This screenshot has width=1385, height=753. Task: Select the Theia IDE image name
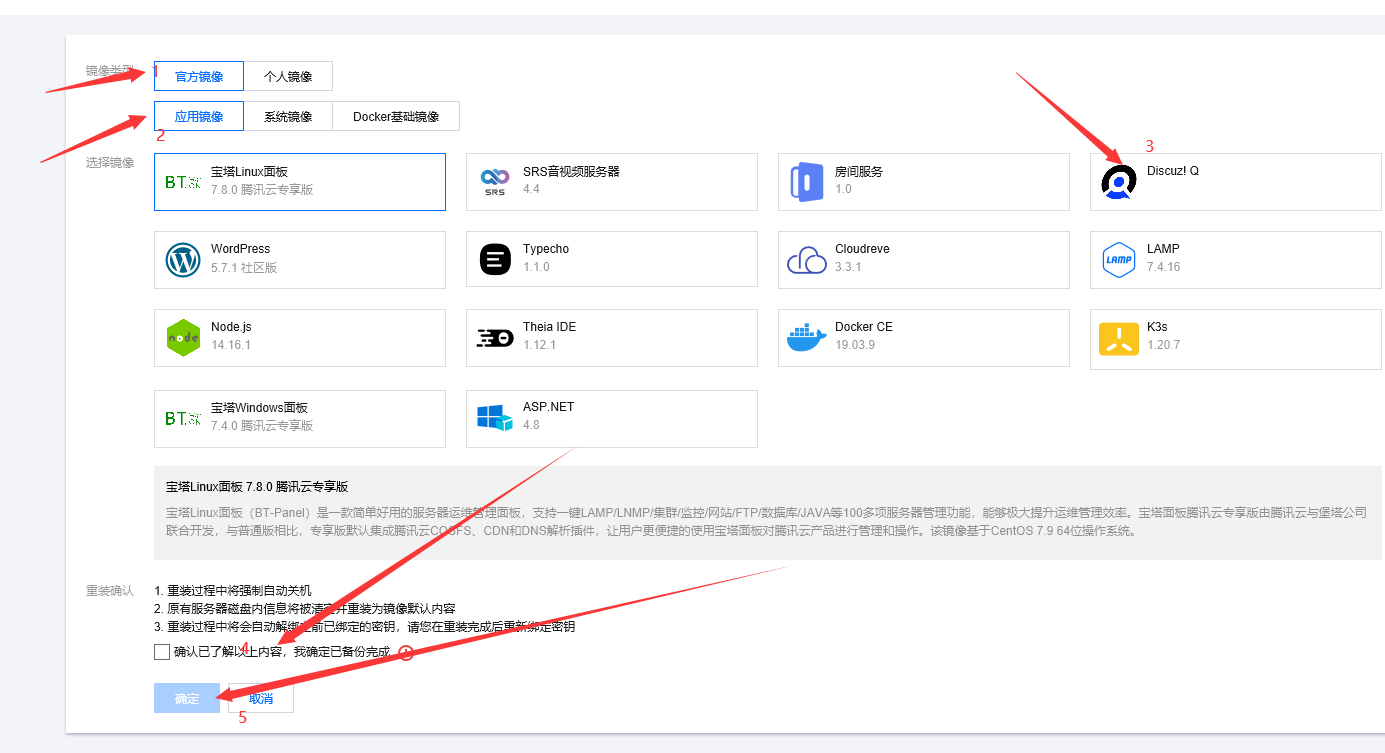pyautogui.click(x=550, y=327)
